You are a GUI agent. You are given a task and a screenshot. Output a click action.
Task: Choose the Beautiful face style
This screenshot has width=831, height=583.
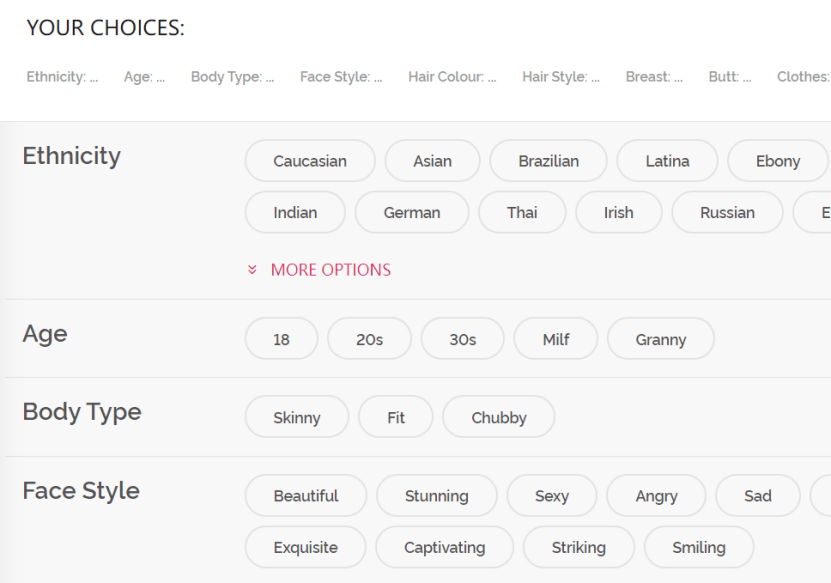point(306,496)
